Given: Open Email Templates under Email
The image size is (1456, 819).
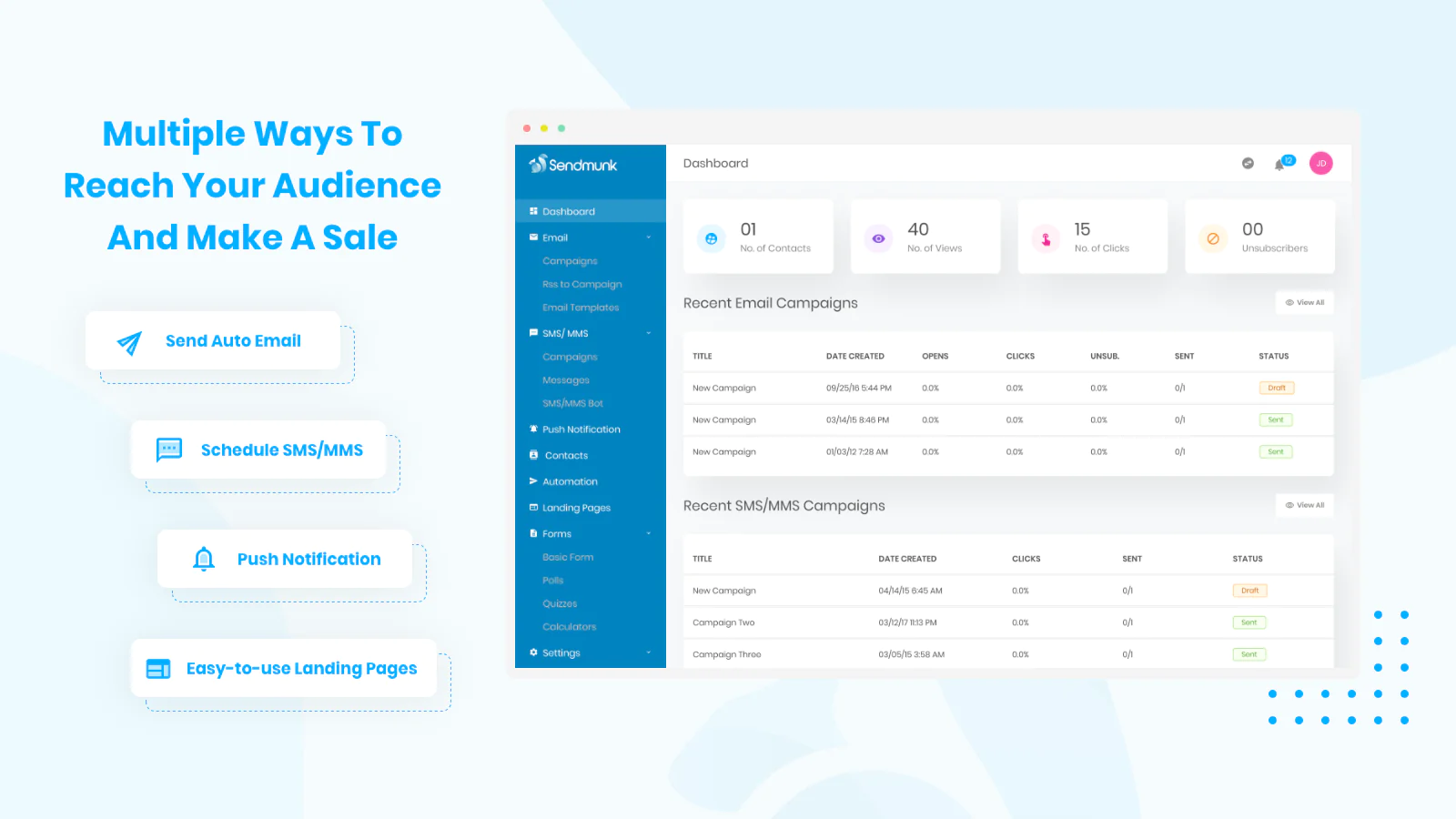Looking at the screenshot, I should (x=581, y=308).
